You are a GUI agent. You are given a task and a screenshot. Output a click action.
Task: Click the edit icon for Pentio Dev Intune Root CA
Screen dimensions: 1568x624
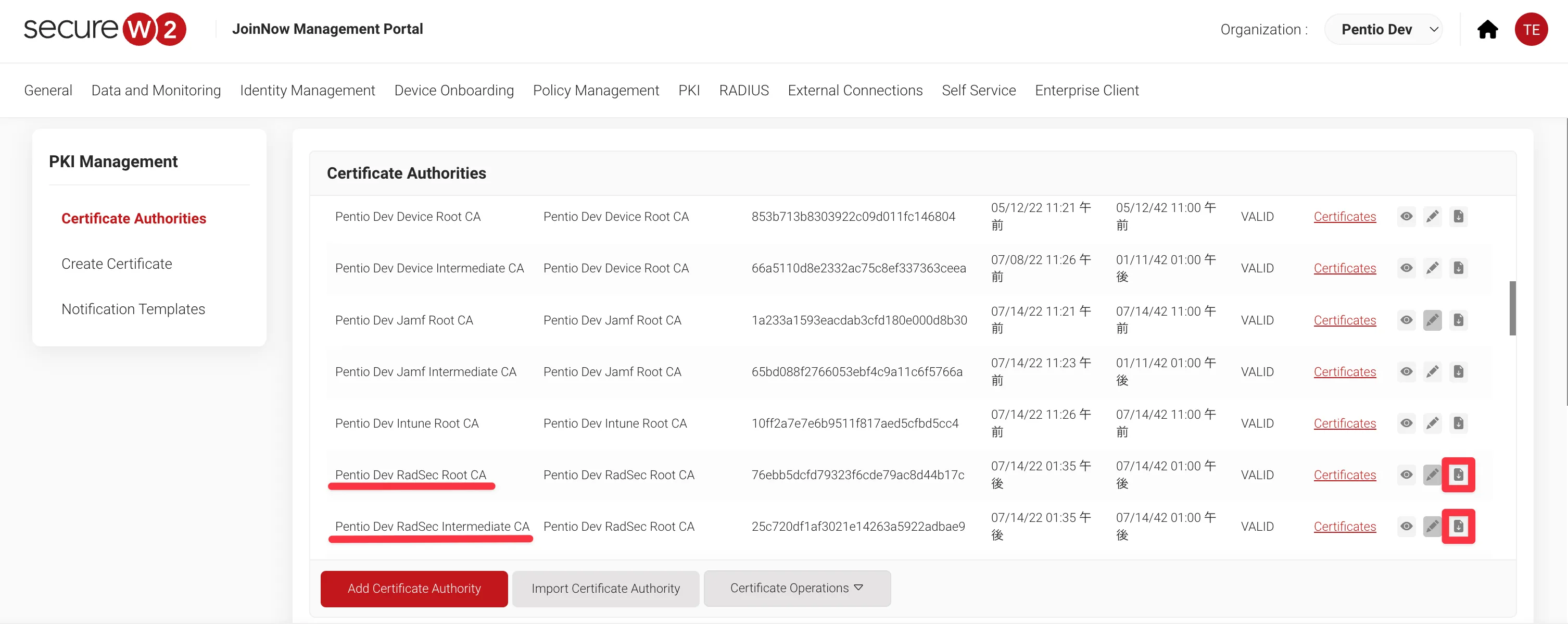point(1432,423)
